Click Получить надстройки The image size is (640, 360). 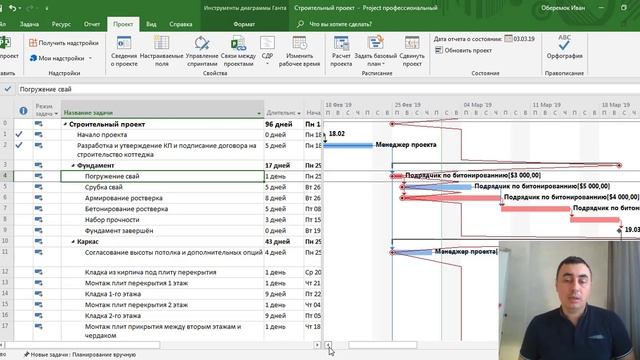(64, 43)
